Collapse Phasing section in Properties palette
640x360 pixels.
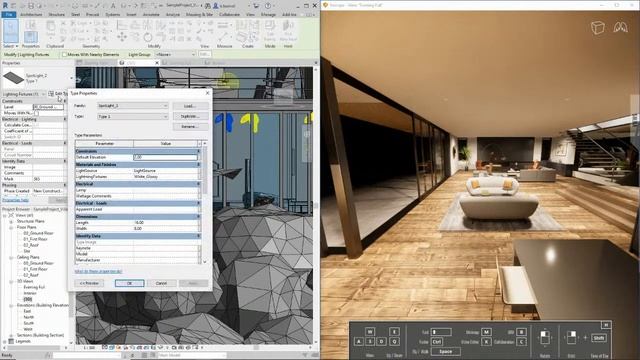coord(64,185)
